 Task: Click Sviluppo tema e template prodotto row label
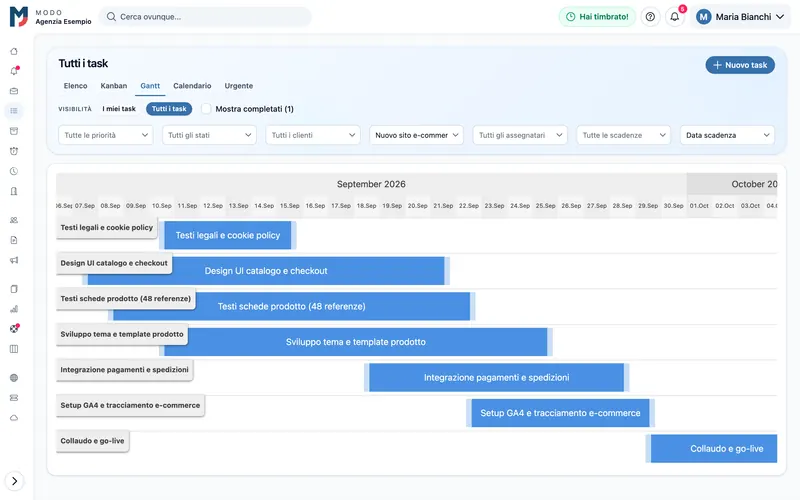pyautogui.click(x=122, y=334)
